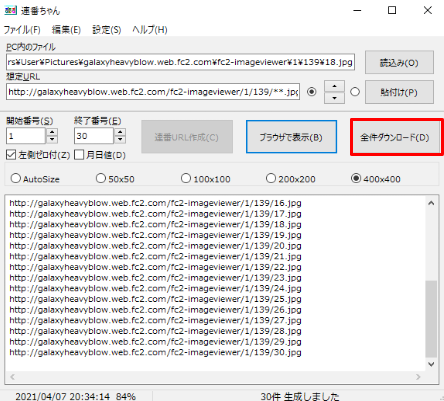Decrease 終了番号 with down arrow
The width and height of the screenshot is (444, 401).
(120, 140)
